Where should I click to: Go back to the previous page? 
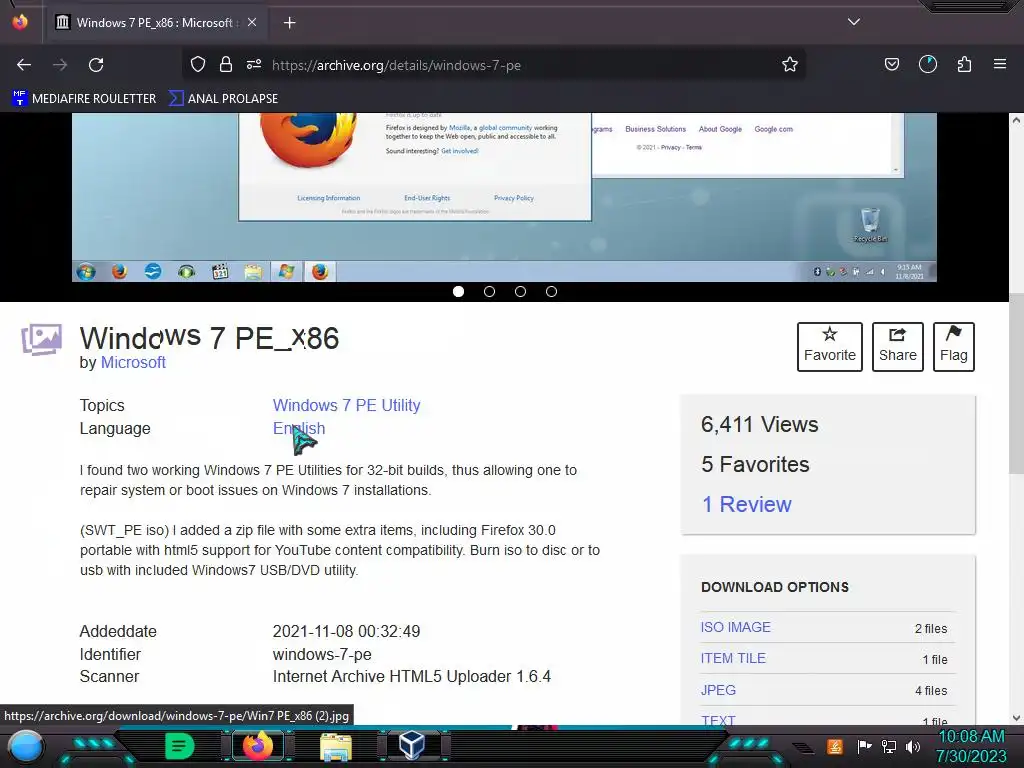coord(24,65)
